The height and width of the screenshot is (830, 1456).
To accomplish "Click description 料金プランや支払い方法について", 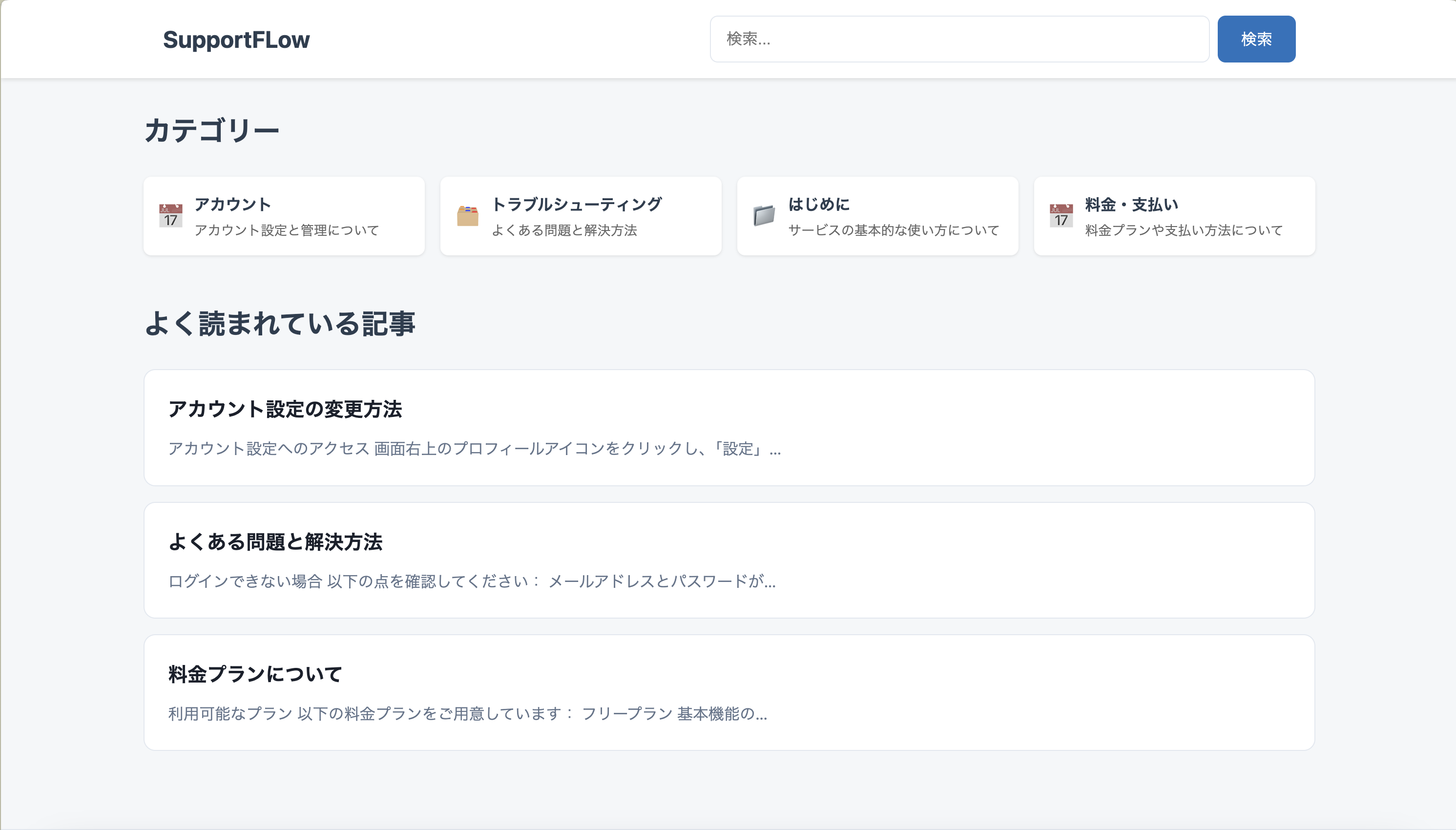I will tap(1184, 230).
